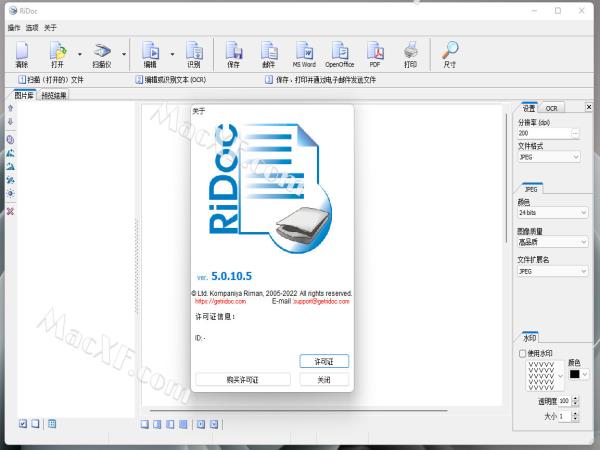
Task: Click the move-up arrow in left sidebar
Action: click(x=10, y=108)
